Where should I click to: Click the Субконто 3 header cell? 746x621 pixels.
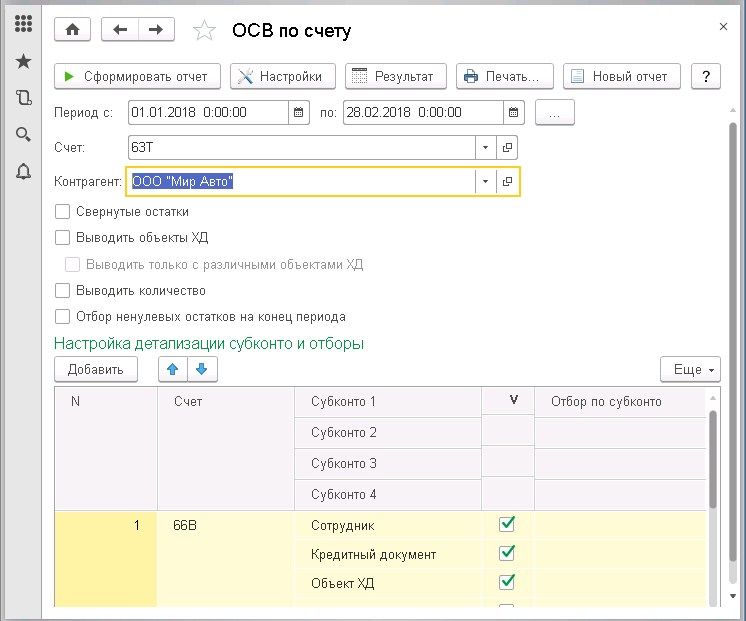click(x=388, y=463)
